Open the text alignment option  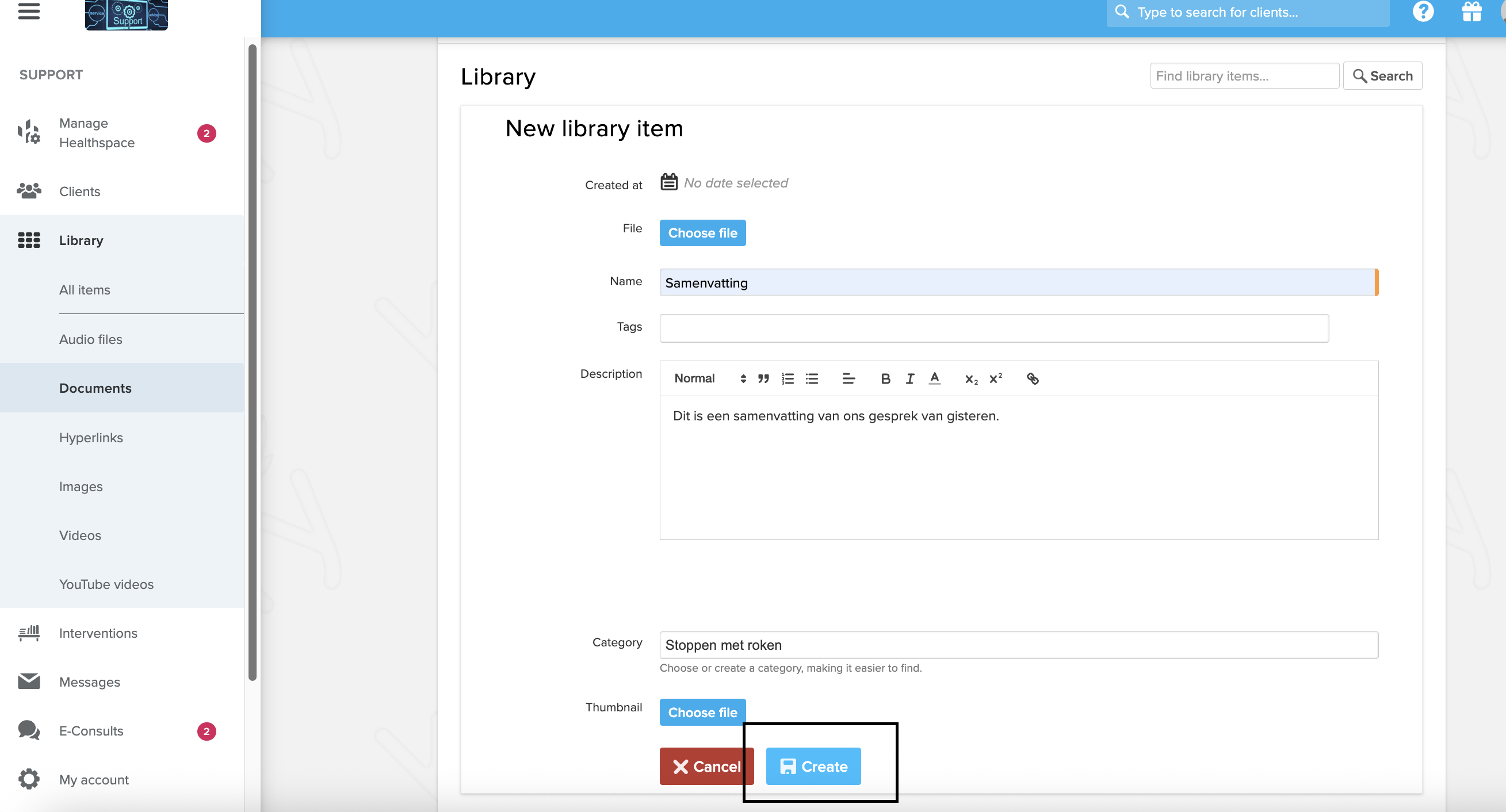pyautogui.click(x=848, y=379)
